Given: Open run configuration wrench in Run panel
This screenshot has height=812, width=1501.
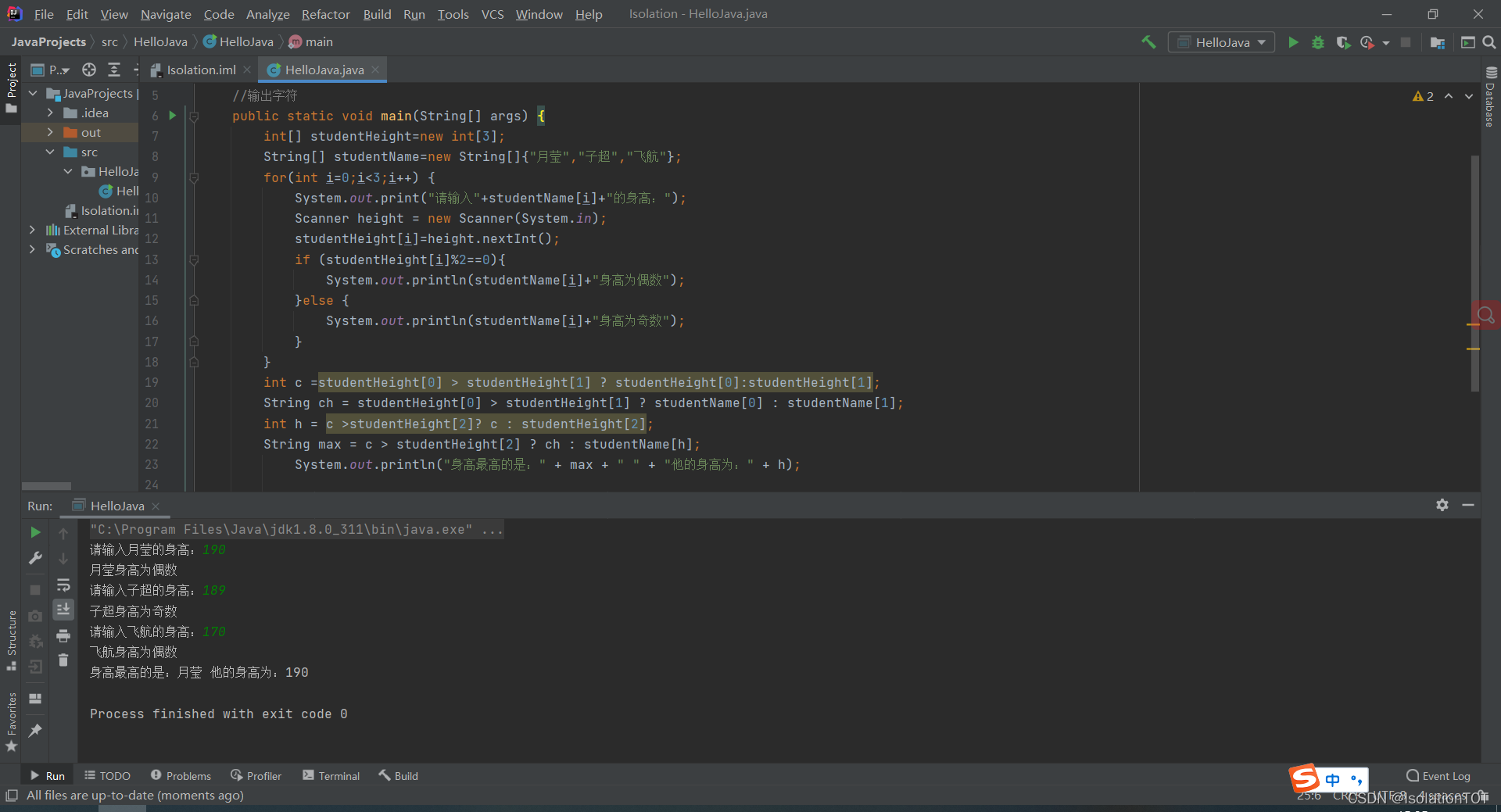Looking at the screenshot, I should 35,558.
